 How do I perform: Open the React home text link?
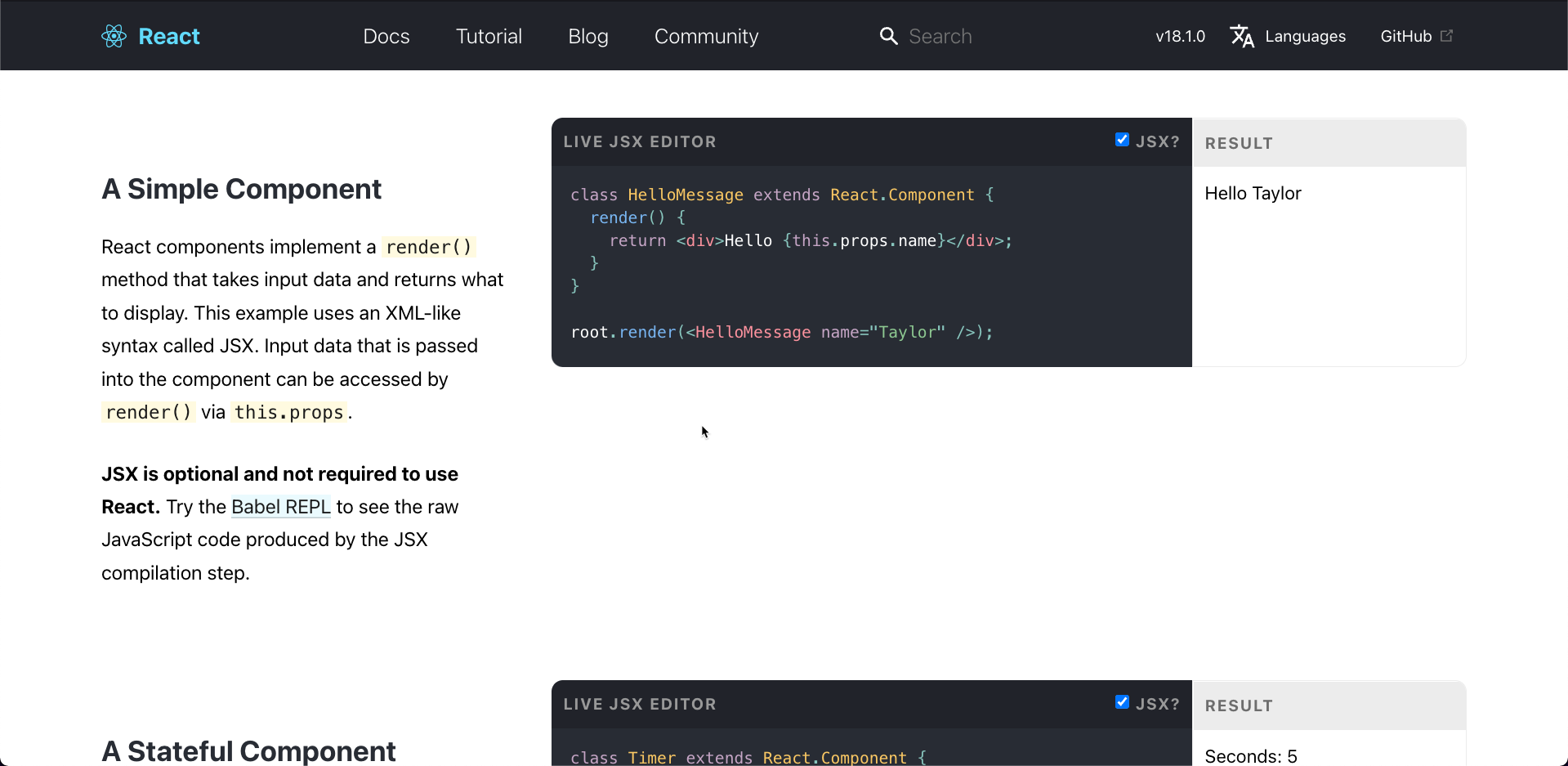[169, 36]
